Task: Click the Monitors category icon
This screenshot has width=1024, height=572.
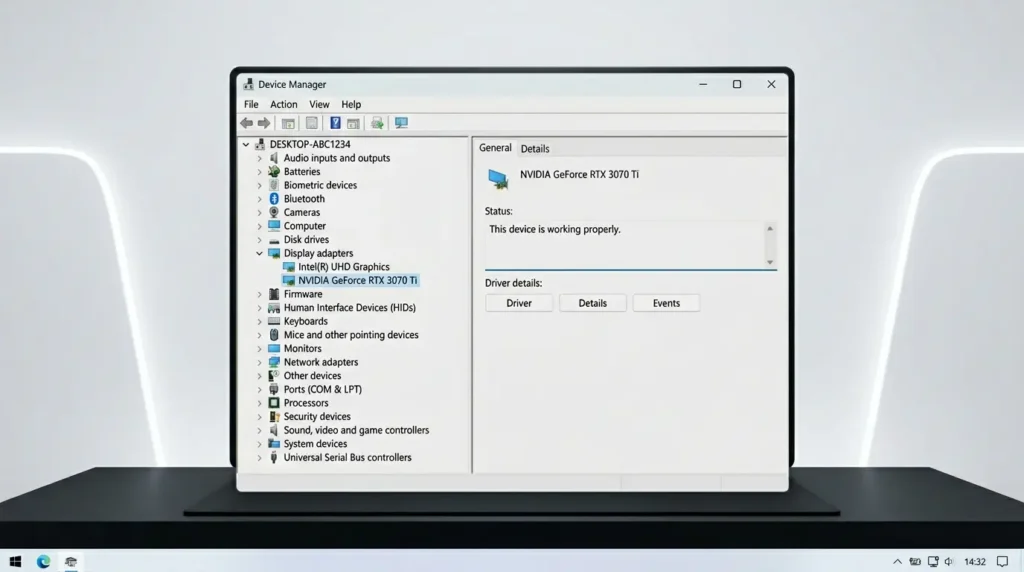Action: click(274, 349)
